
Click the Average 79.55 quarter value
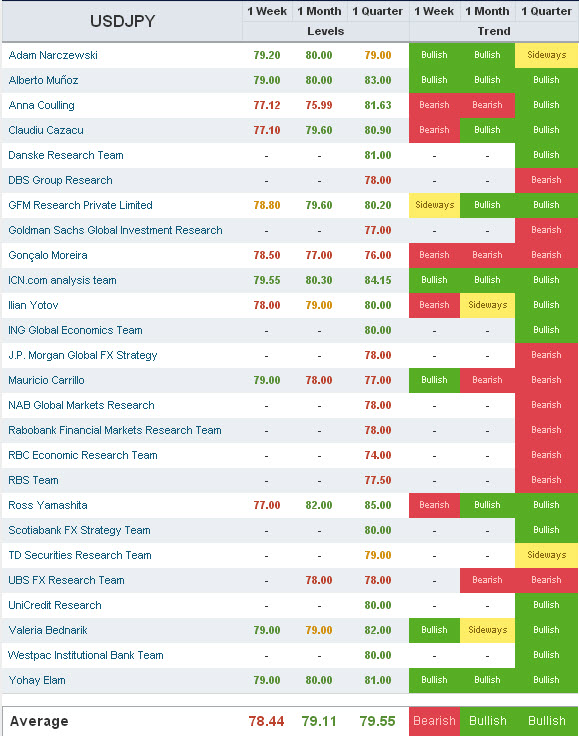point(378,721)
